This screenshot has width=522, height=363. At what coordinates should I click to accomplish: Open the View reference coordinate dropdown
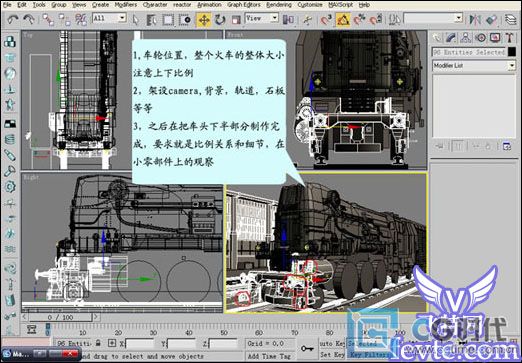pos(261,18)
